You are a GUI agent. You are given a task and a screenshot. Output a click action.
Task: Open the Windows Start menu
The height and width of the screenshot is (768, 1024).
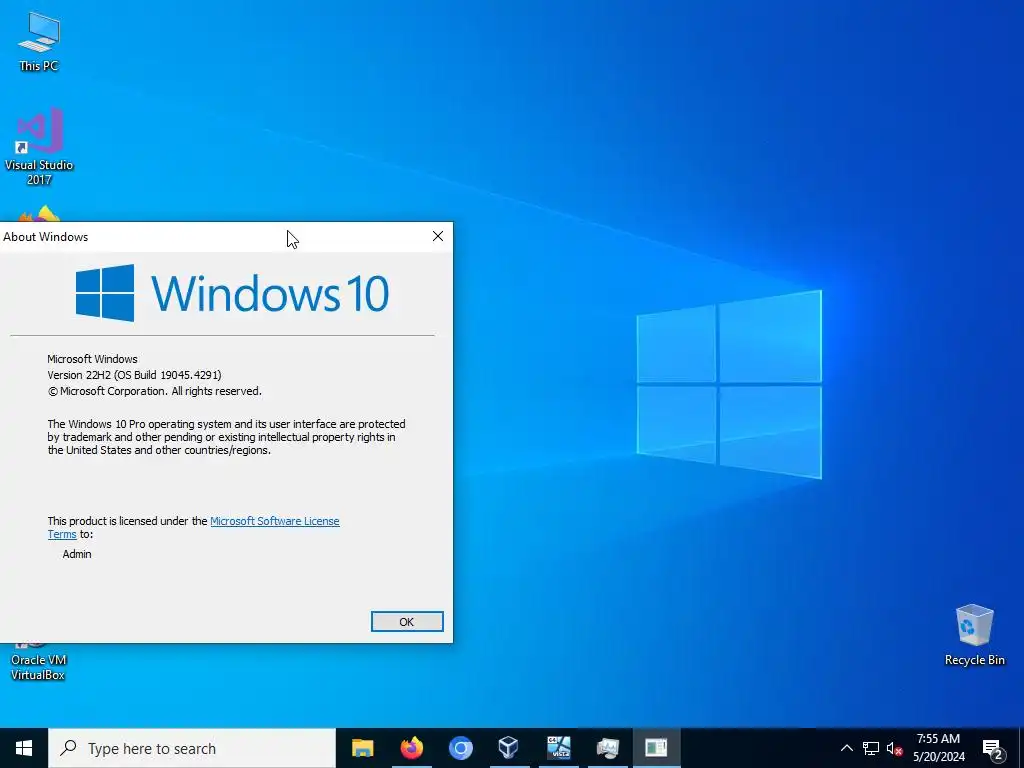point(24,748)
